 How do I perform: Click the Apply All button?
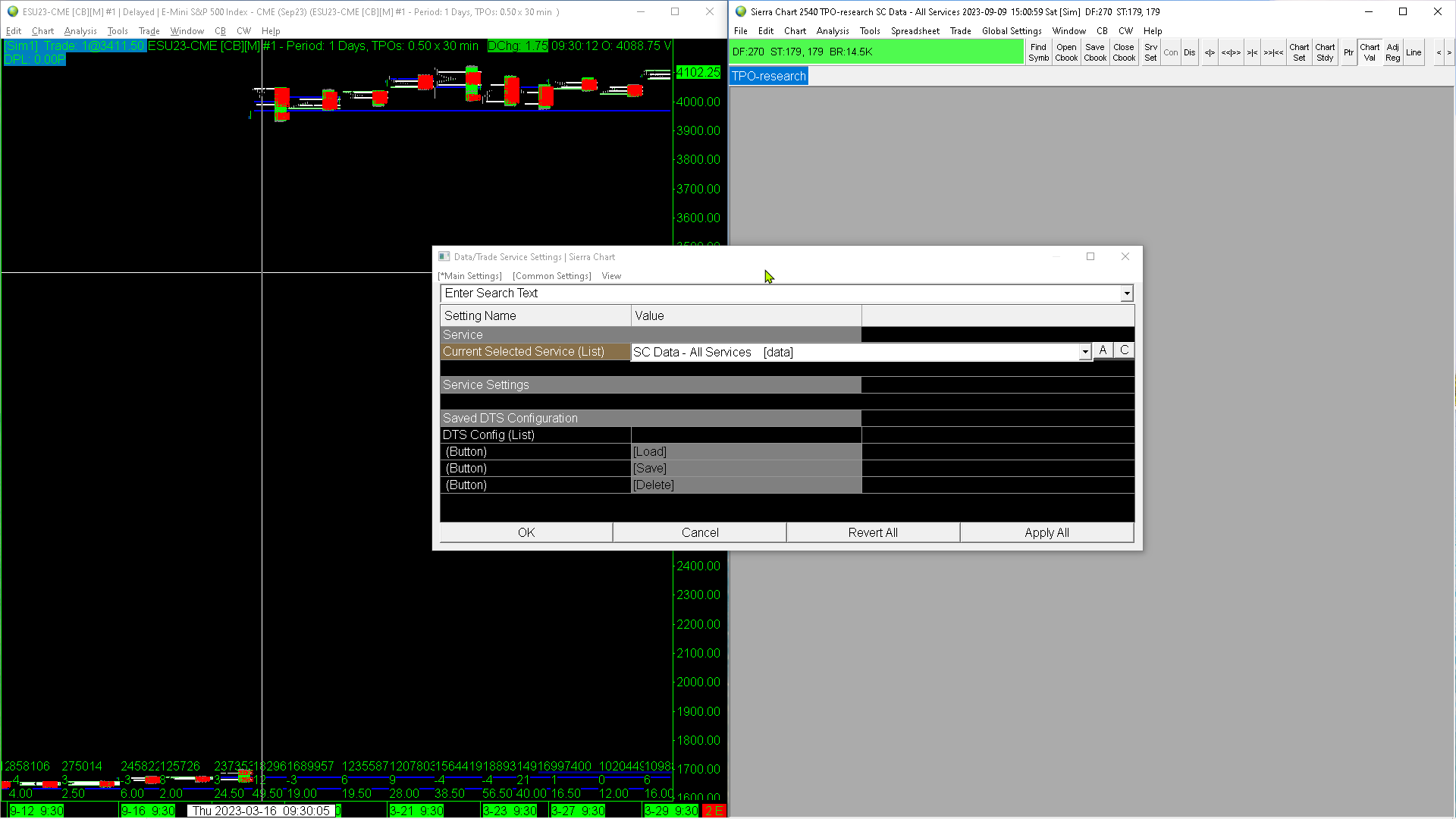pyautogui.click(x=1046, y=532)
